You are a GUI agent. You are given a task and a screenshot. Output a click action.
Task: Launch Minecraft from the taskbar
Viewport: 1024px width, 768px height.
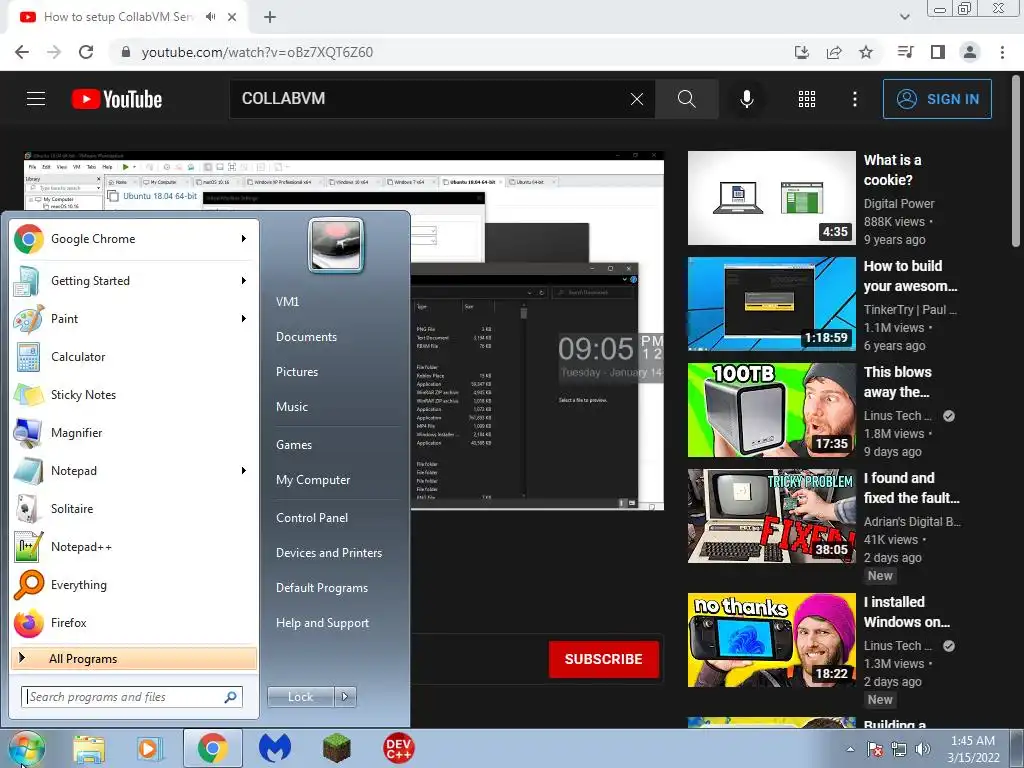tap(336, 748)
